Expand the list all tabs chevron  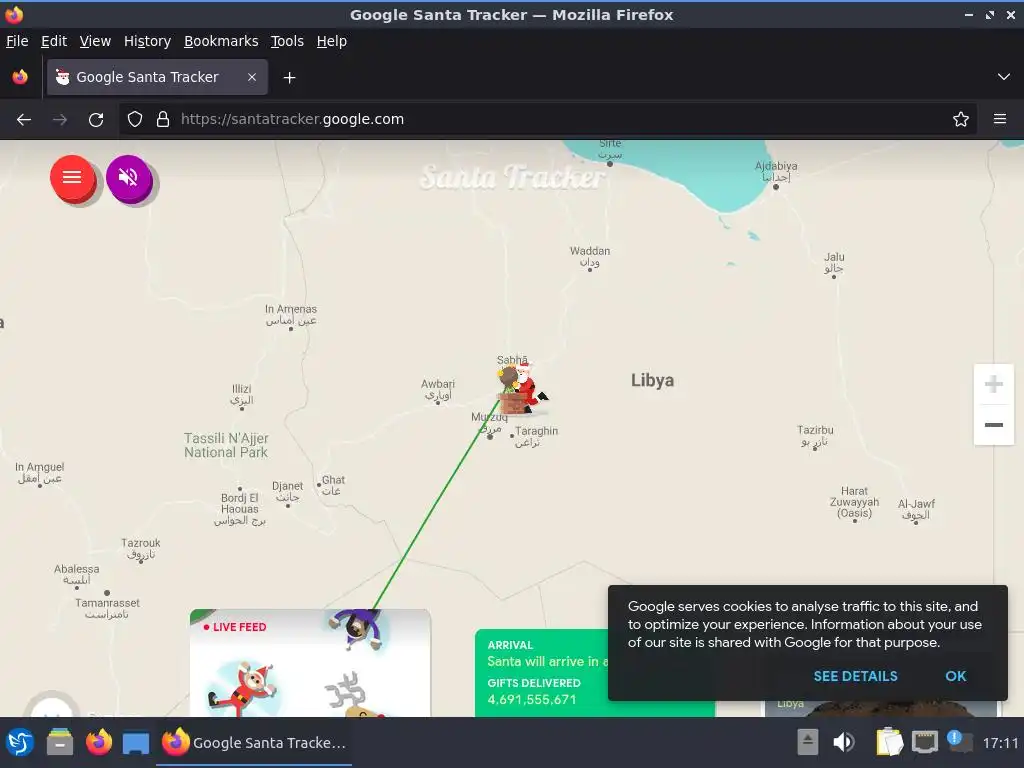click(1003, 77)
